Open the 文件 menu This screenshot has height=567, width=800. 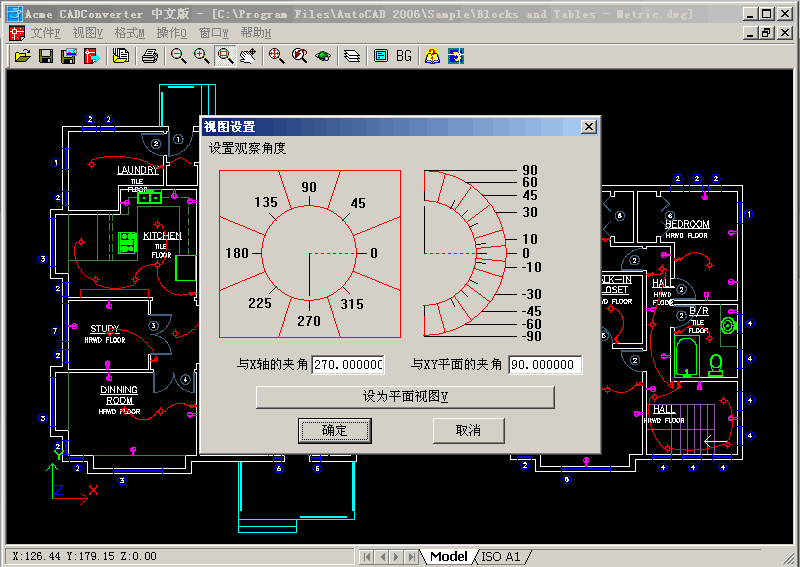click(45, 33)
